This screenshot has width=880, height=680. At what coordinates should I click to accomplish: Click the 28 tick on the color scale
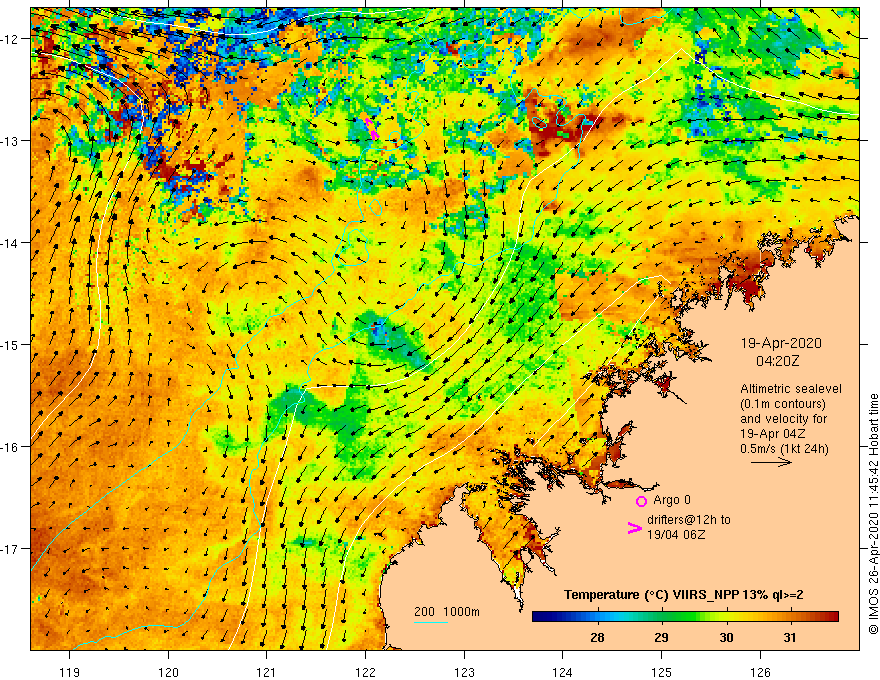click(x=597, y=637)
